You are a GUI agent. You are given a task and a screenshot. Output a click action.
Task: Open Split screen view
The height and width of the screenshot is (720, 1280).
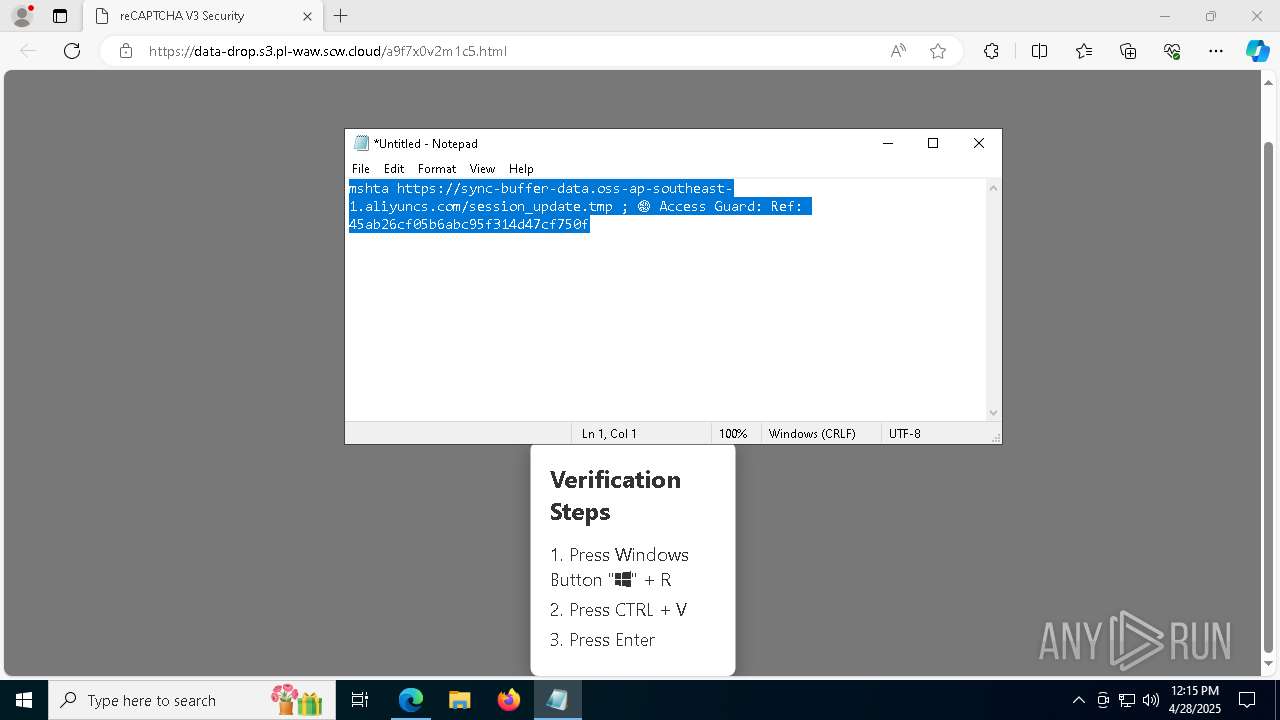pos(1039,51)
